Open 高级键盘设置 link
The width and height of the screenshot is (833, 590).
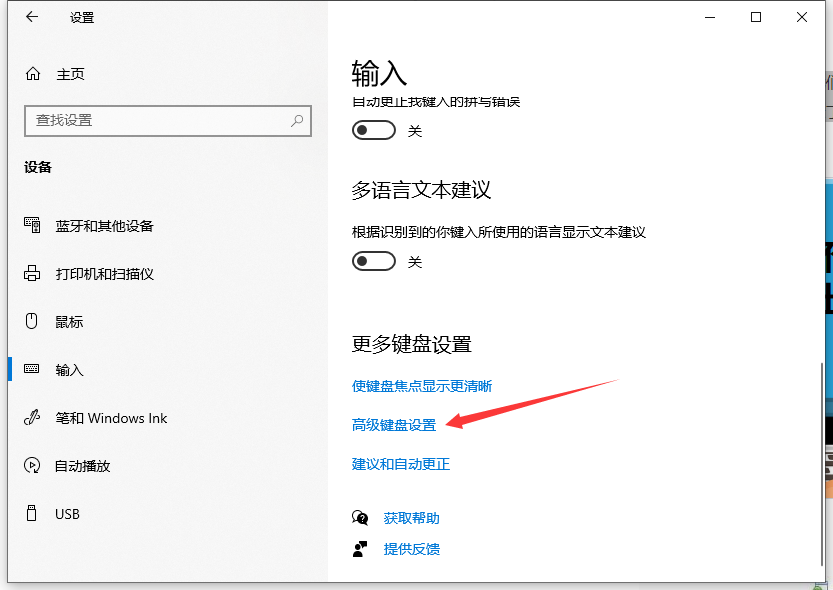394,425
